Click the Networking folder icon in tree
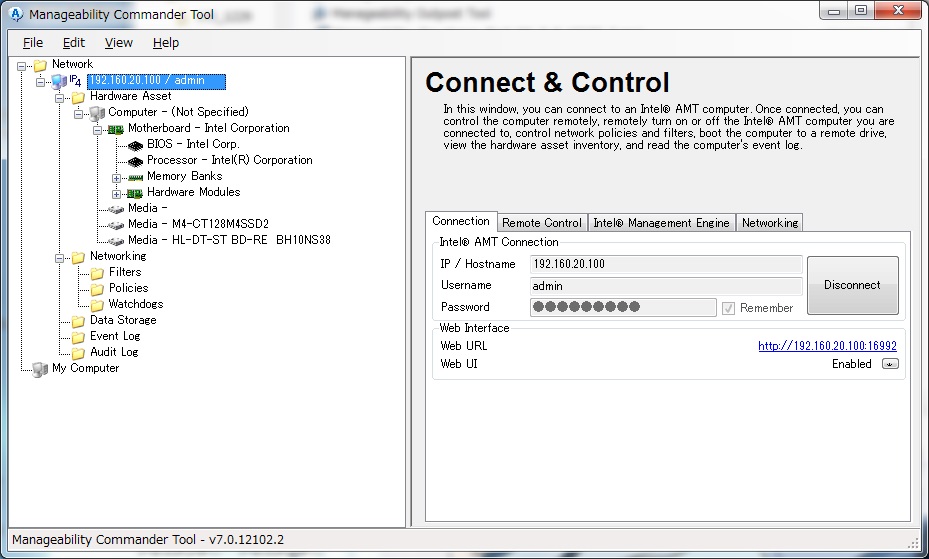This screenshot has width=929, height=559. coord(78,257)
